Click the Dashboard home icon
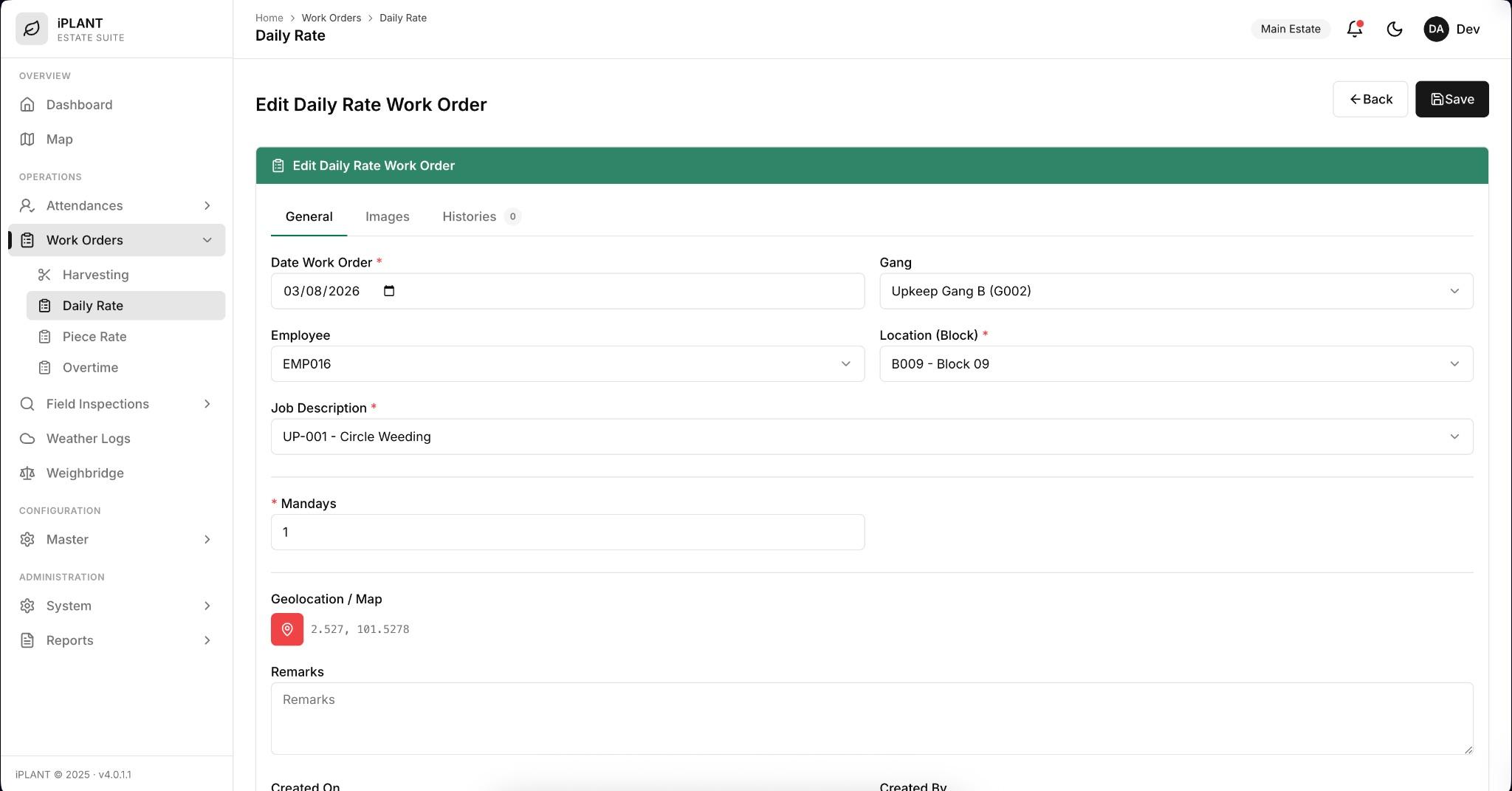The width and height of the screenshot is (1512, 791). [27, 104]
